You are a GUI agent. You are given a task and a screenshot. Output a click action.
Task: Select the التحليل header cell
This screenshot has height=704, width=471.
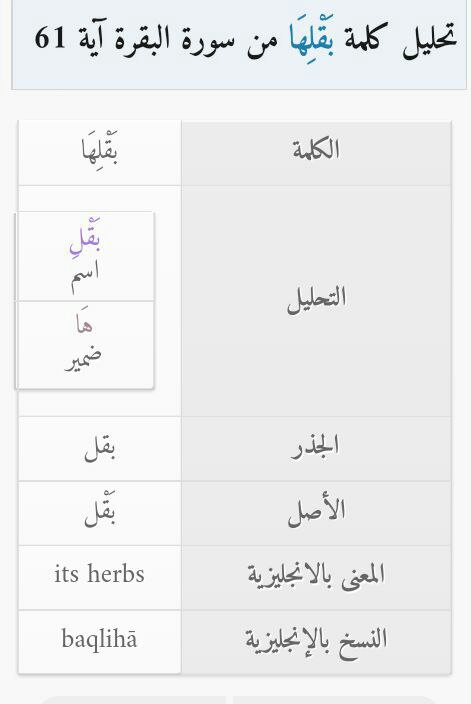[x=316, y=301]
